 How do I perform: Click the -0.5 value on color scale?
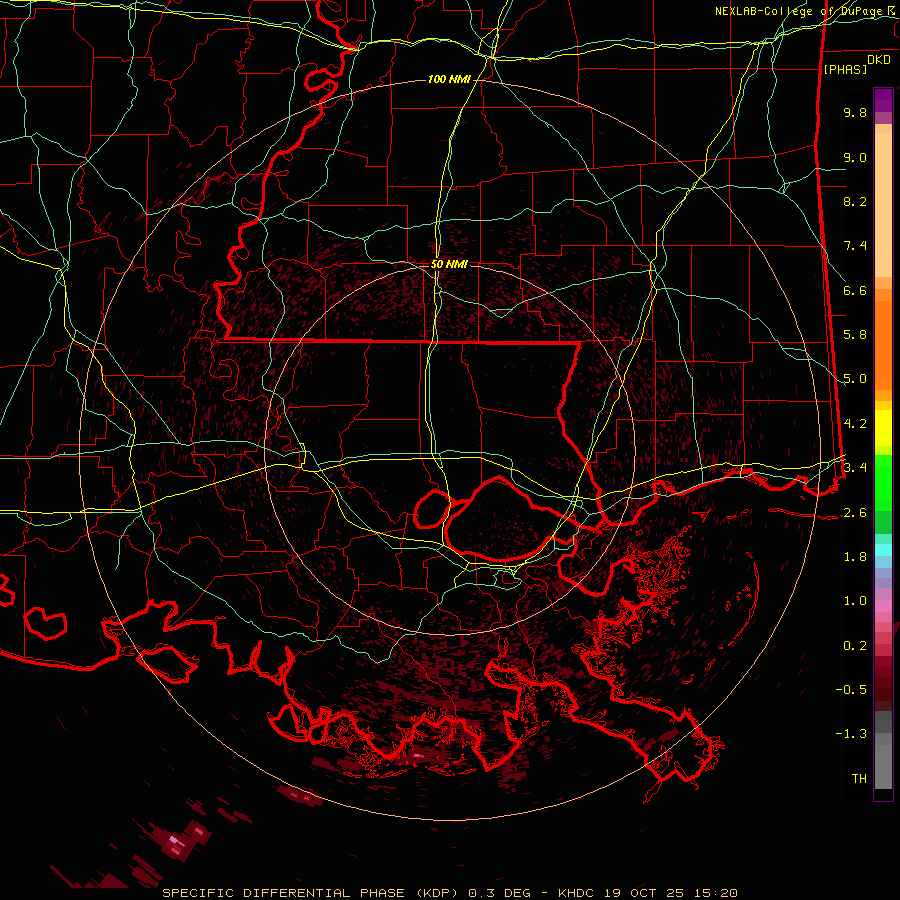pos(851,690)
